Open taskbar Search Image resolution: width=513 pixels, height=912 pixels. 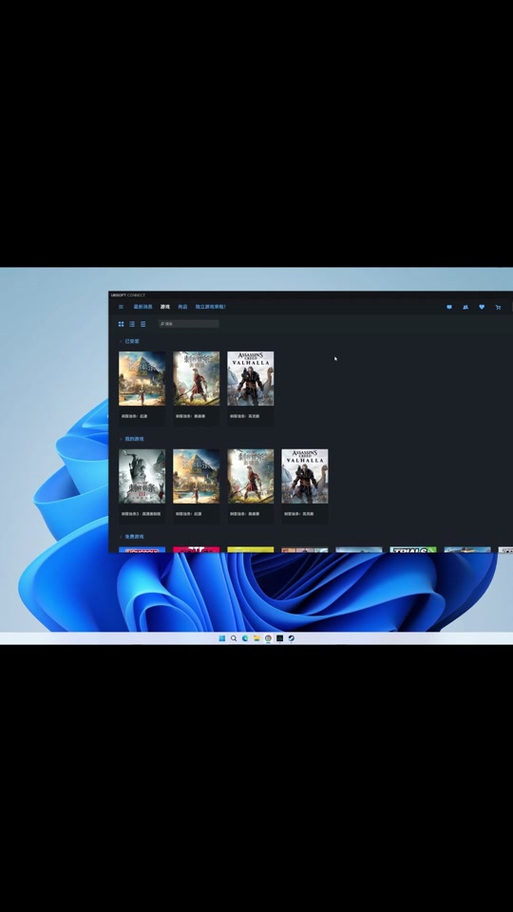(233, 638)
